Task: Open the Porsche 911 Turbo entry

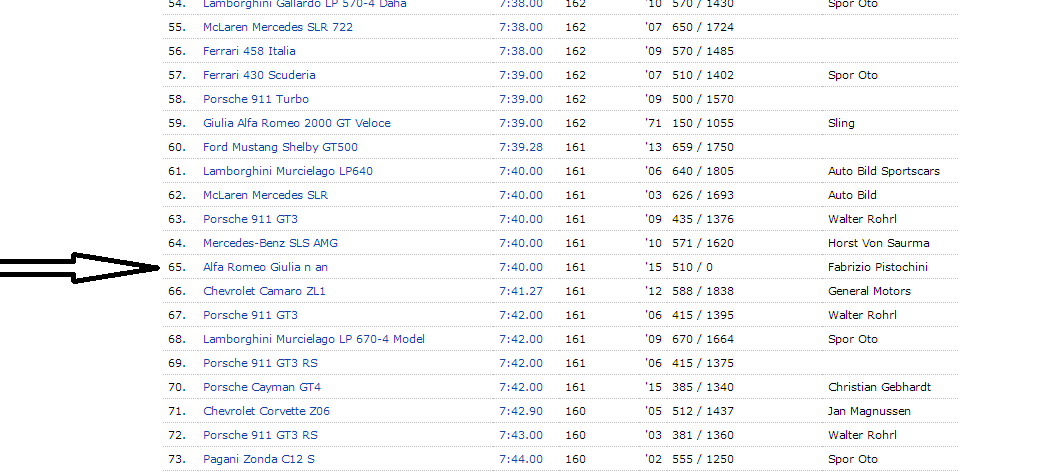Action: pos(256,100)
